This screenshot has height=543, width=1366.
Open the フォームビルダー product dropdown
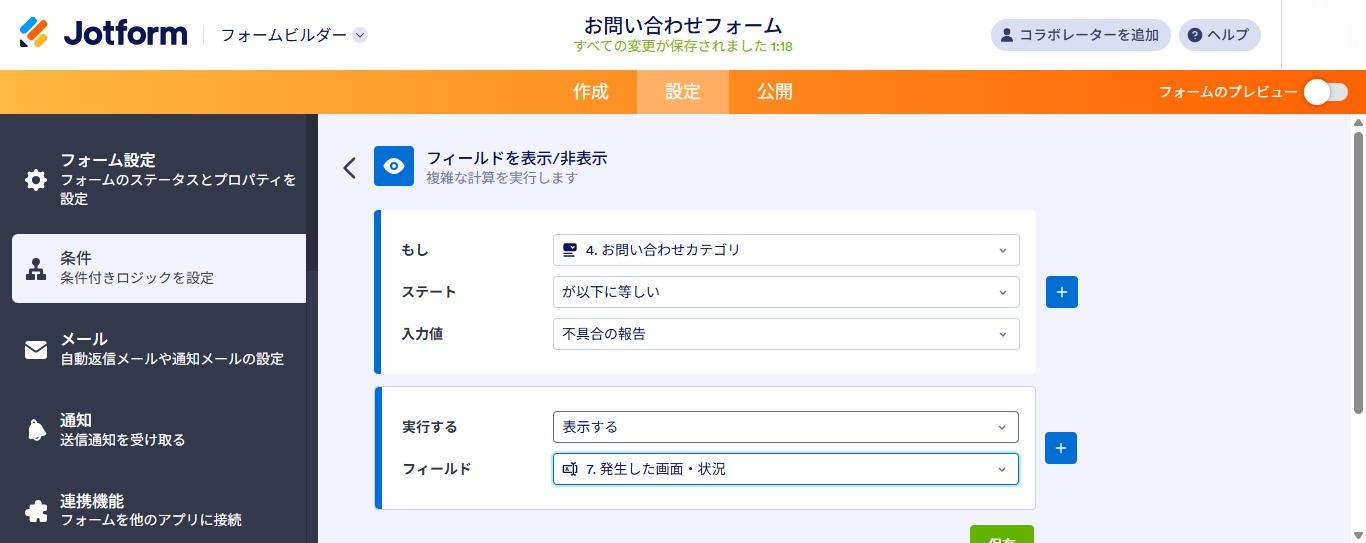pyautogui.click(x=293, y=35)
